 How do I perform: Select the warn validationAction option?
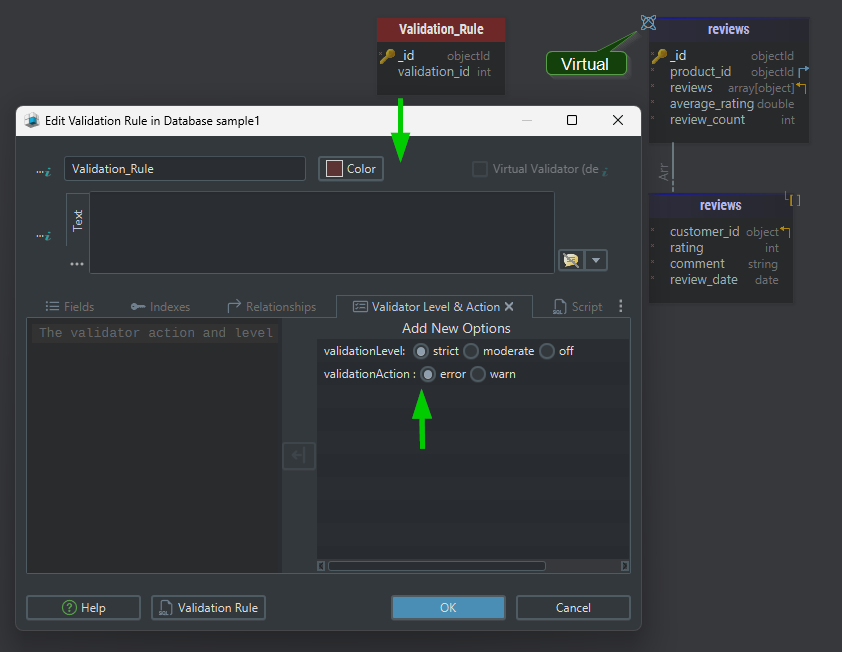coord(478,374)
